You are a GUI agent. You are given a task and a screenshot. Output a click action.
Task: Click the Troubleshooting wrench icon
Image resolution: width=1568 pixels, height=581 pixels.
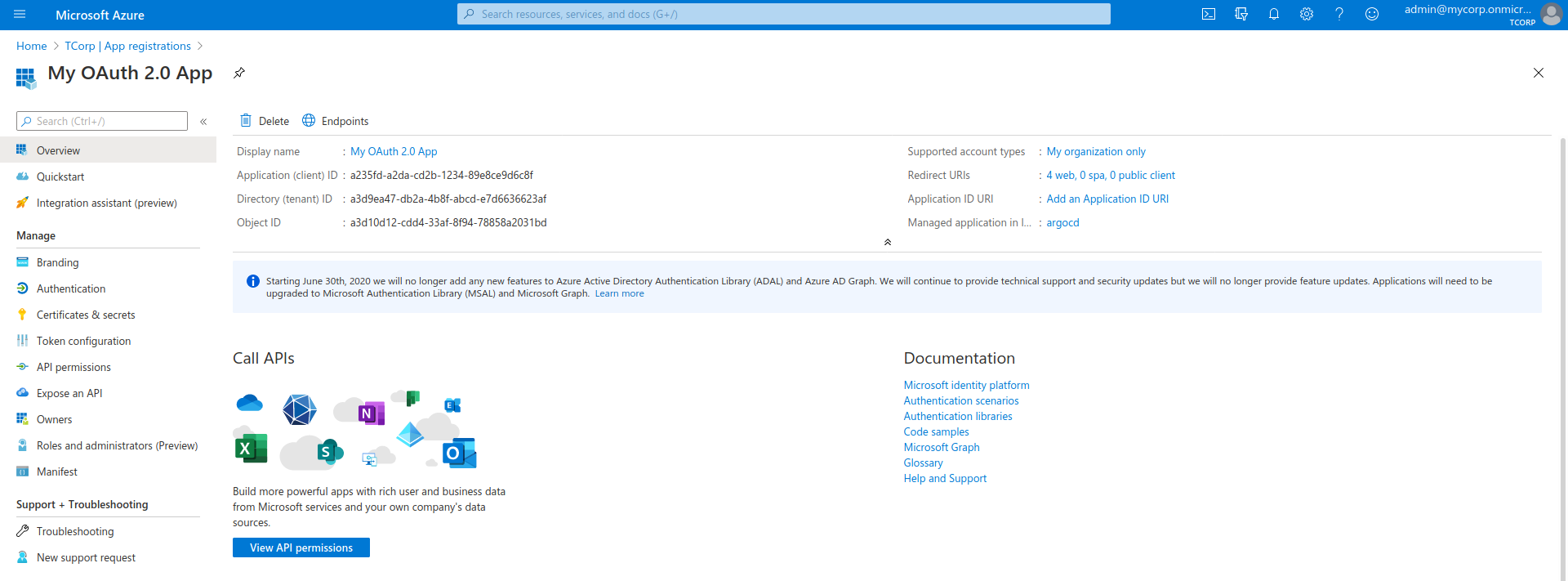[22, 531]
